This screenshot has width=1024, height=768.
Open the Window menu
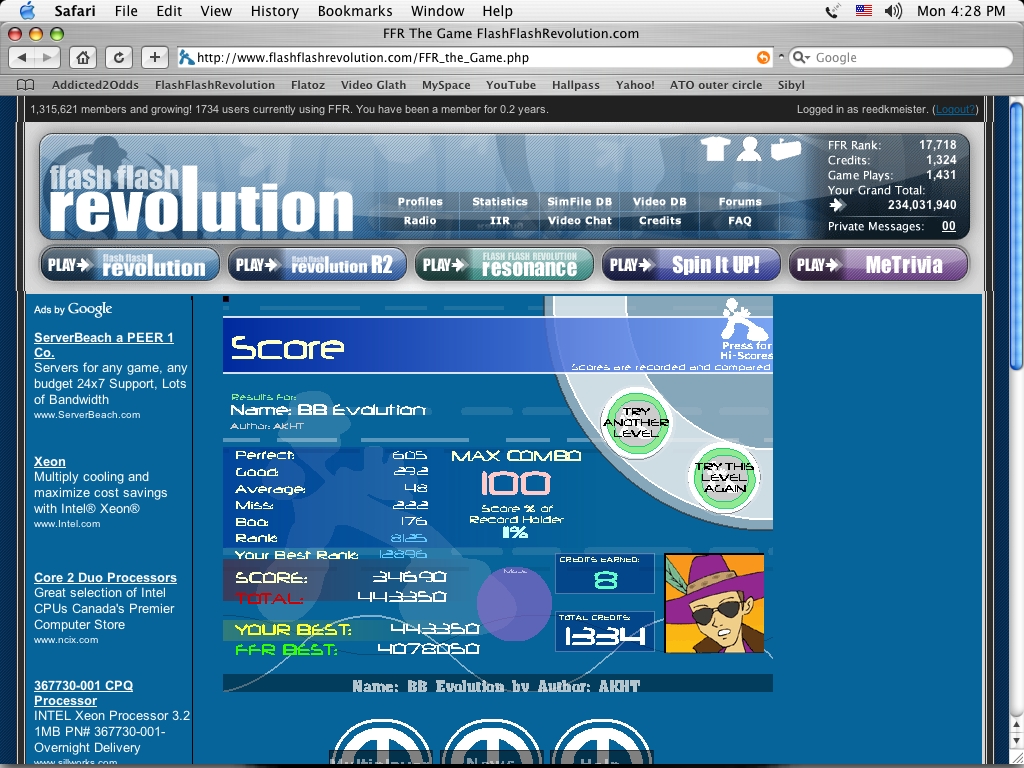point(437,11)
